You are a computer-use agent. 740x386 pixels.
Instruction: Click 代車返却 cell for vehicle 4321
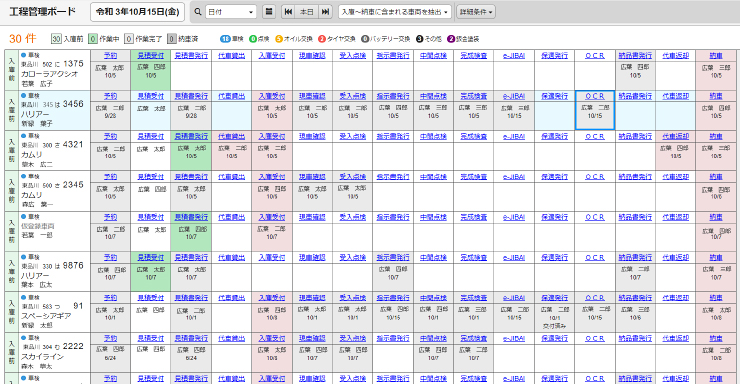[x=675, y=156]
